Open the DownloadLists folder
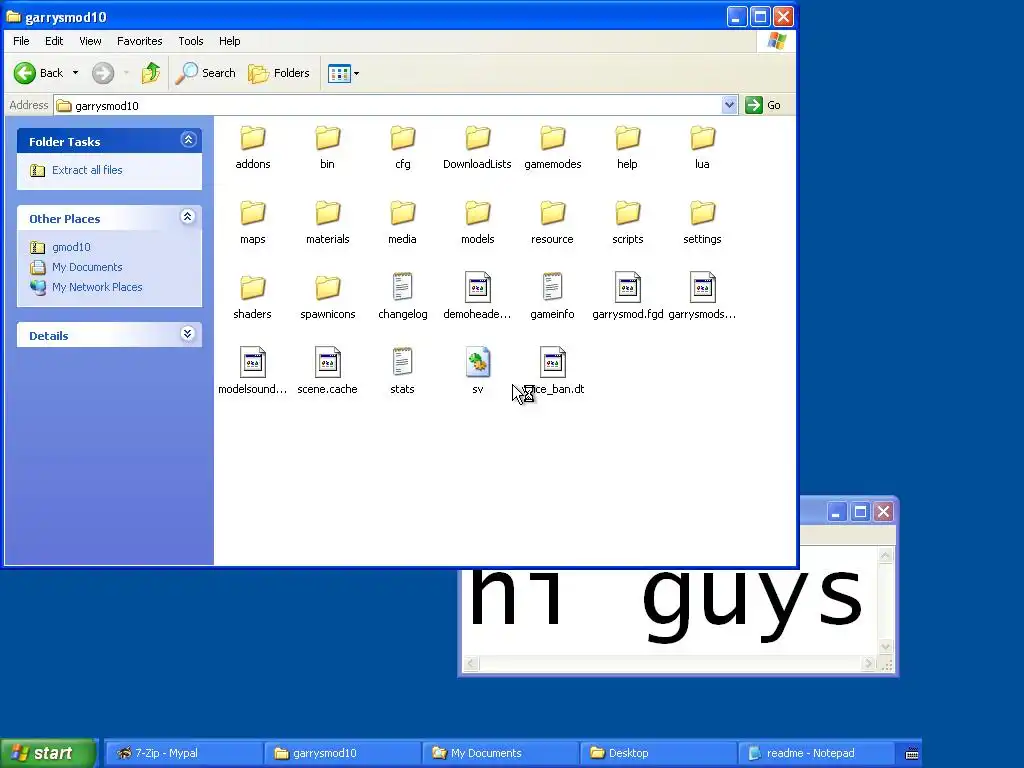 click(477, 148)
